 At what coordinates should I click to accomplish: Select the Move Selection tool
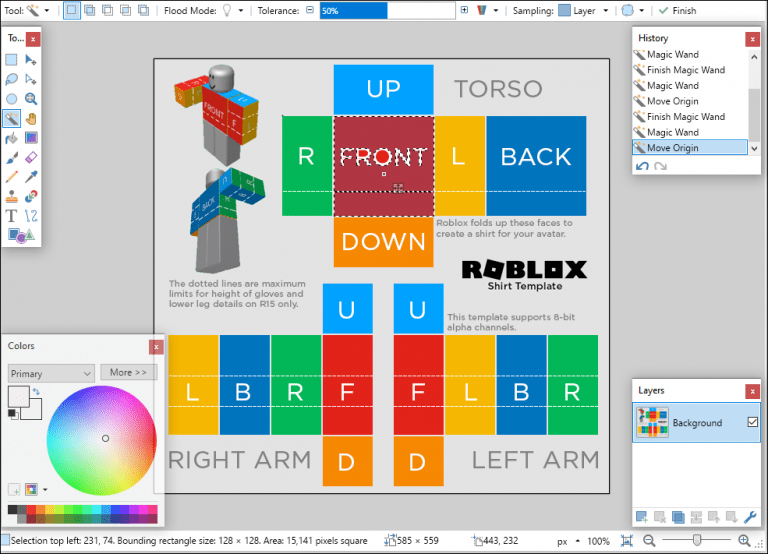coord(30,79)
